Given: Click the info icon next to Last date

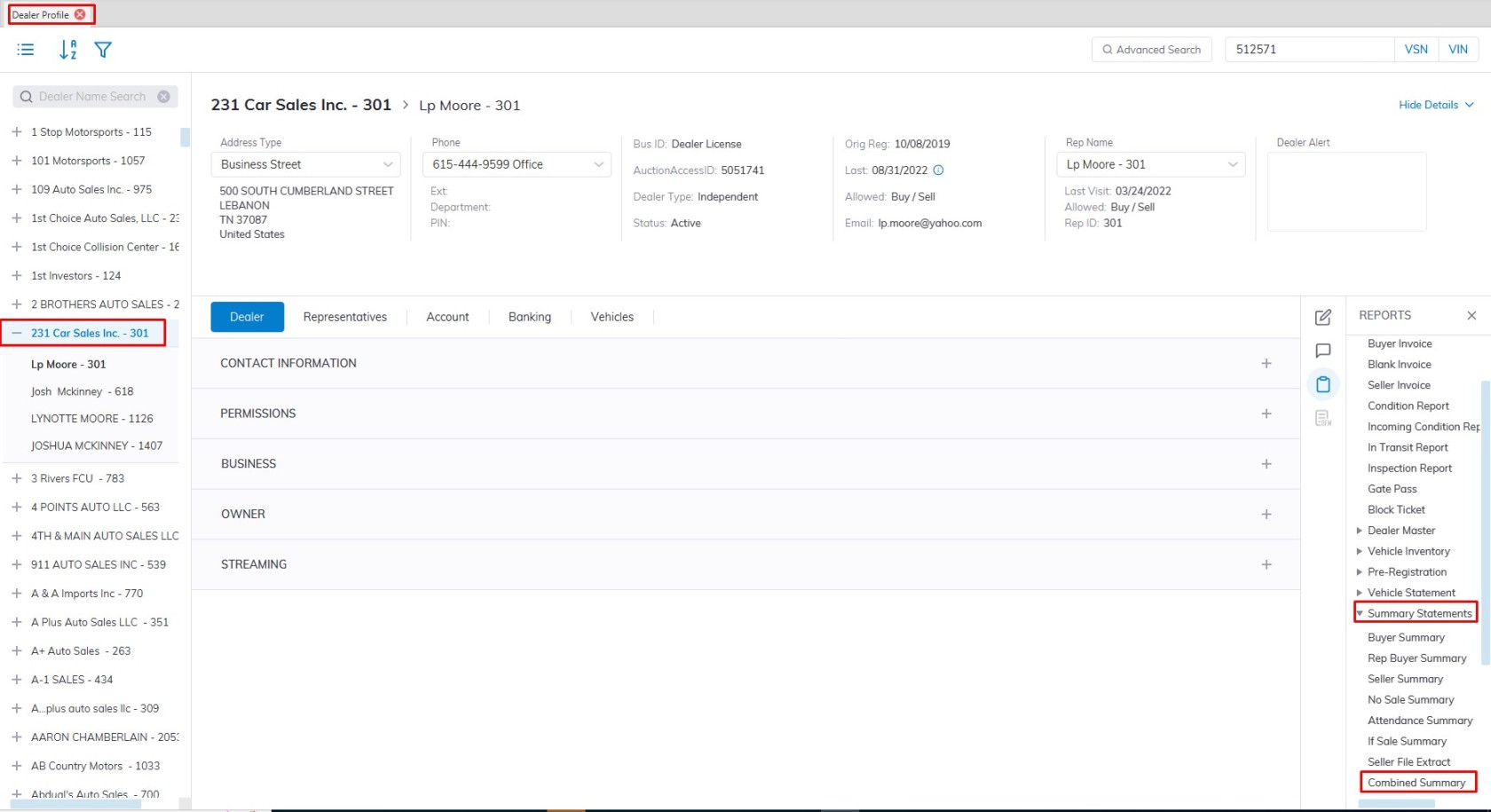Looking at the screenshot, I should [x=938, y=170].
